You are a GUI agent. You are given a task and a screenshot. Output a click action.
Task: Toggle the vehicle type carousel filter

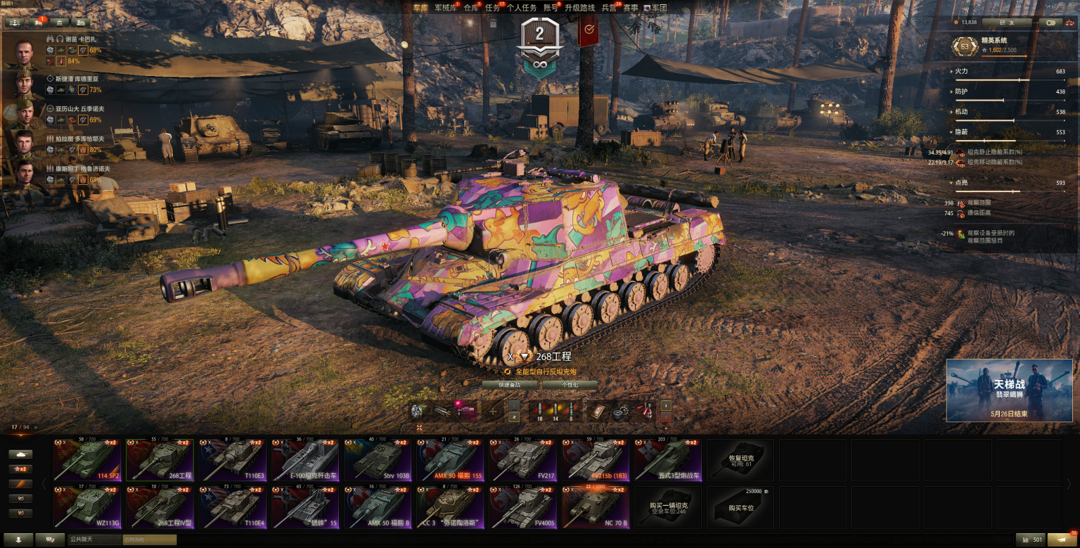point(21,454)
